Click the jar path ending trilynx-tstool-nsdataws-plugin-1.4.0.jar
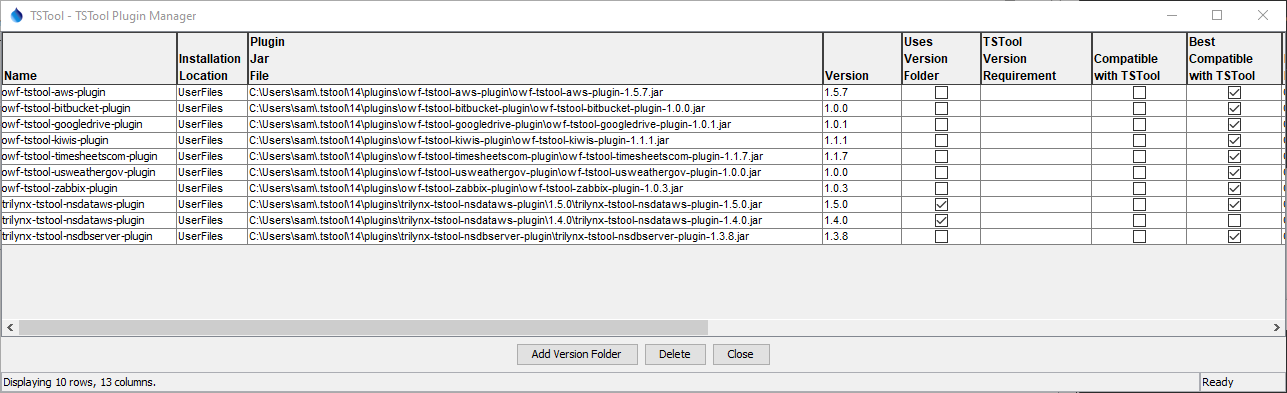This screenshot has height=393, width=1287. tap(535, 220)
